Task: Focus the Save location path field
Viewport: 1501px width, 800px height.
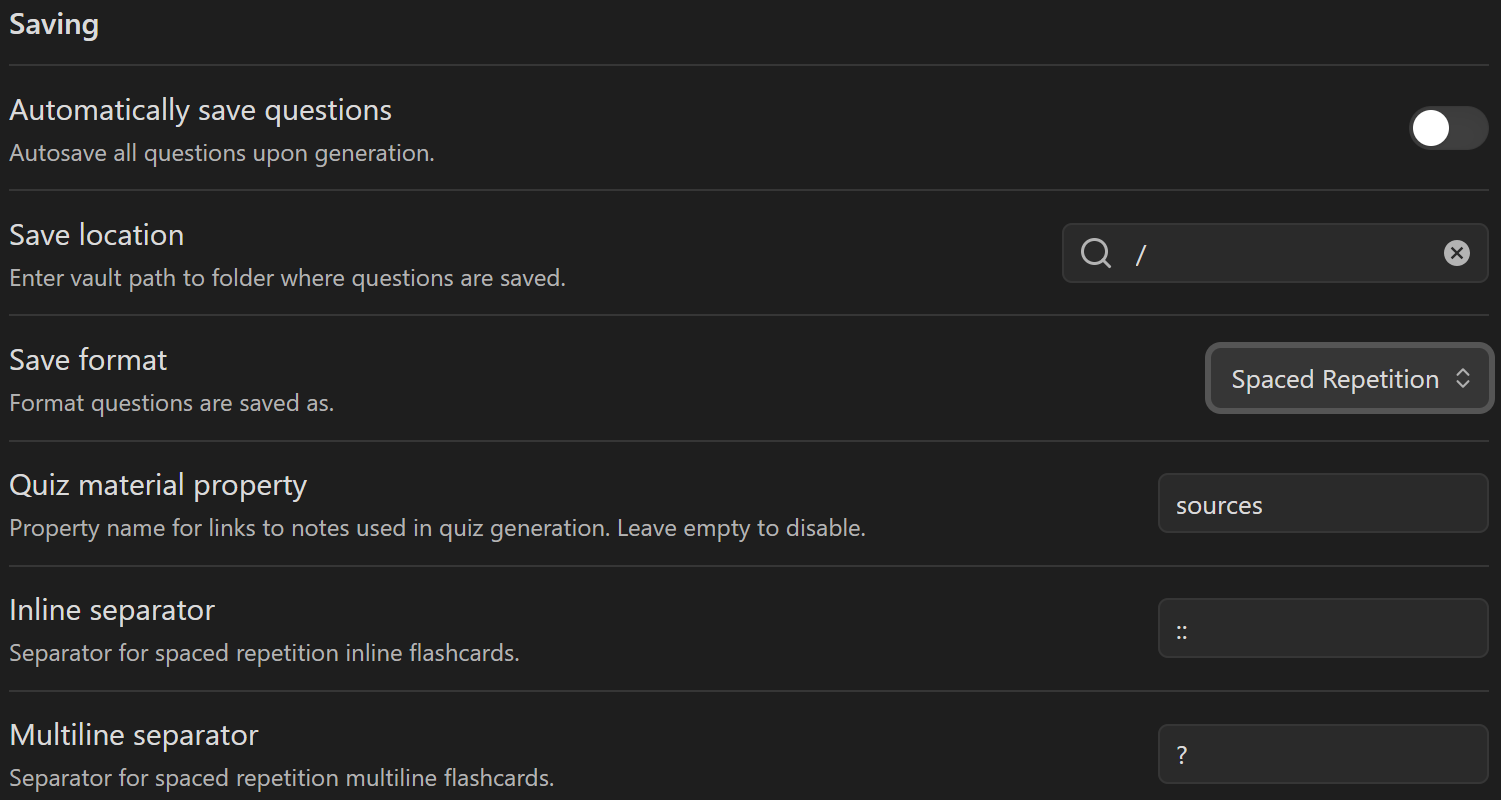Action: tap(1280, 254)
